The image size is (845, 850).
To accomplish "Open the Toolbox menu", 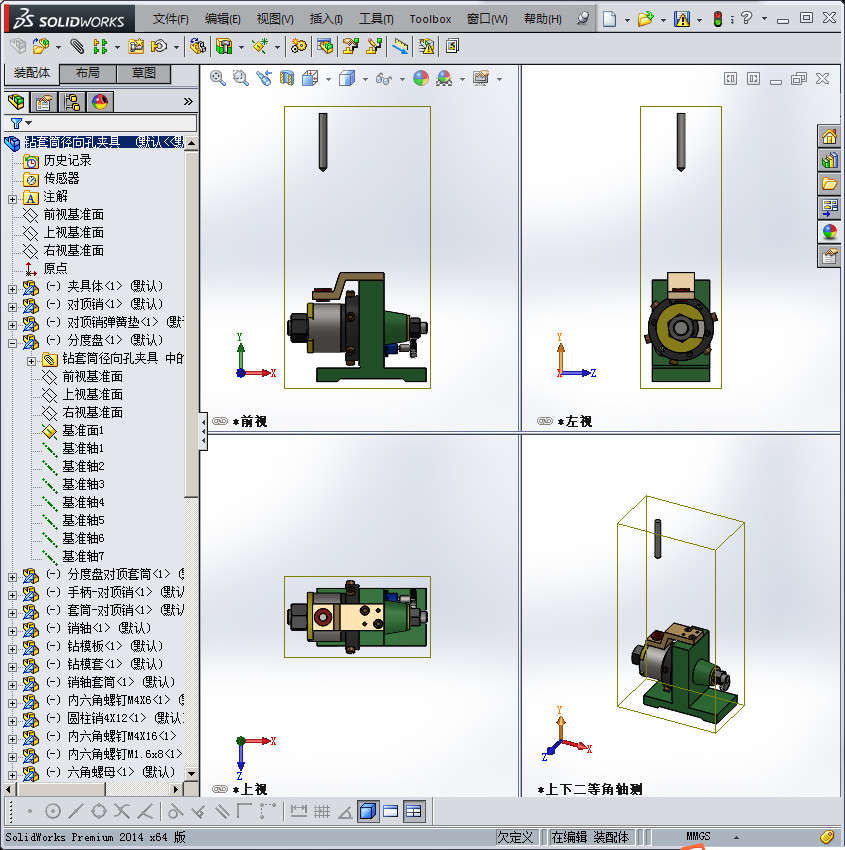I will [430, 19].
